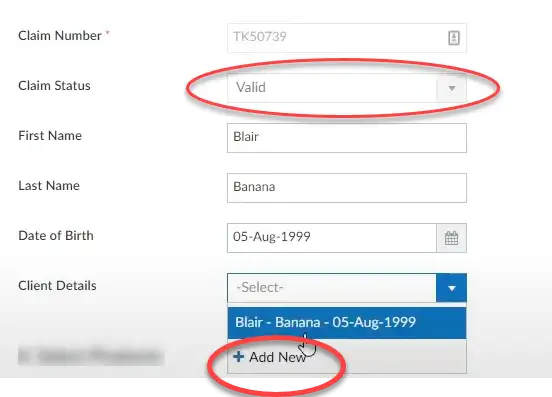Click the contact card icon in Claim Number
Image resolution: width=552 pixels, height=397 pixels.
(x=454, y=38)
